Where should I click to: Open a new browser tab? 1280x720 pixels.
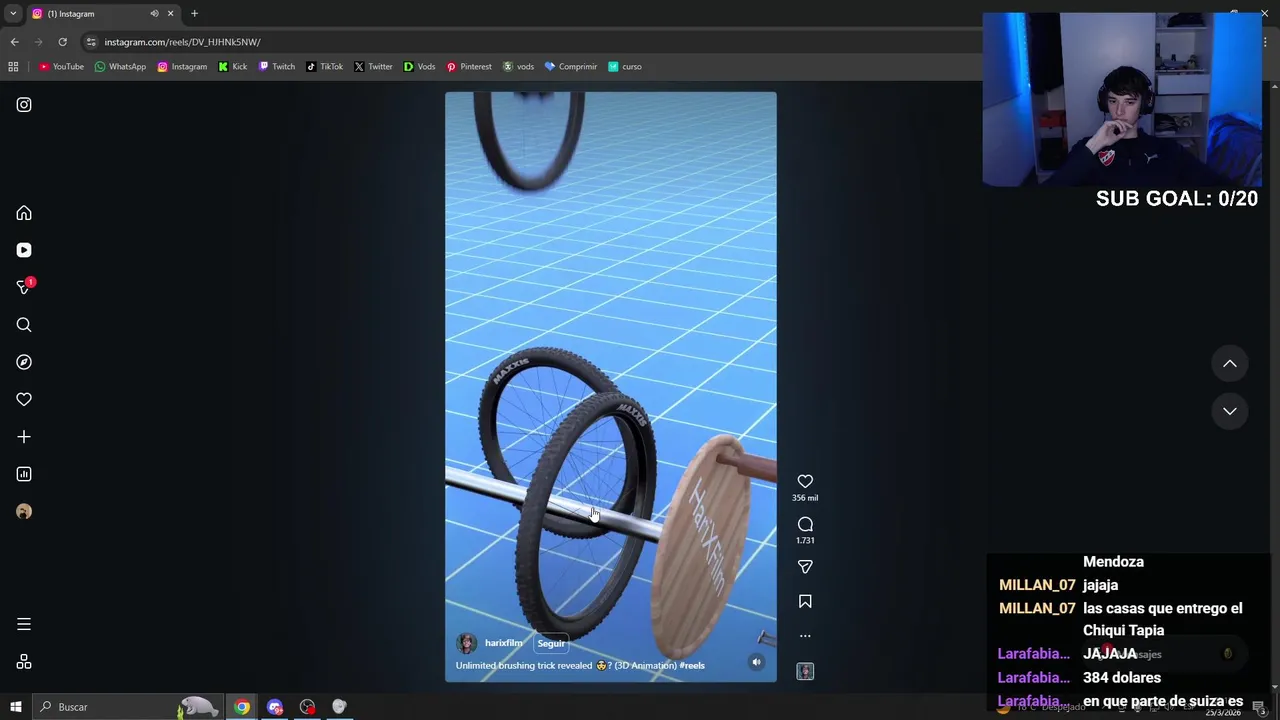[x=194, y=14]
